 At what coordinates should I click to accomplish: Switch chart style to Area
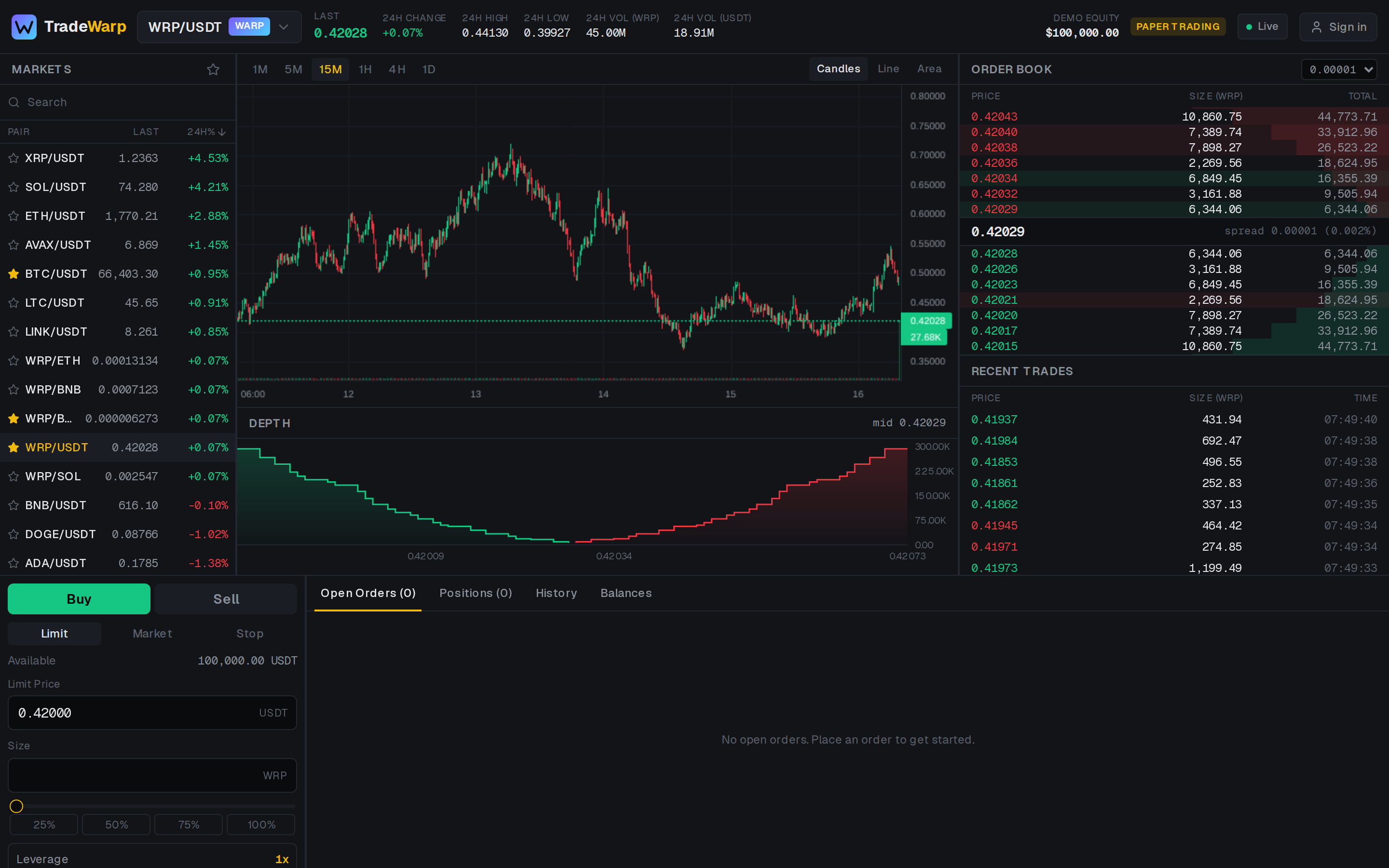coord(929,69)
